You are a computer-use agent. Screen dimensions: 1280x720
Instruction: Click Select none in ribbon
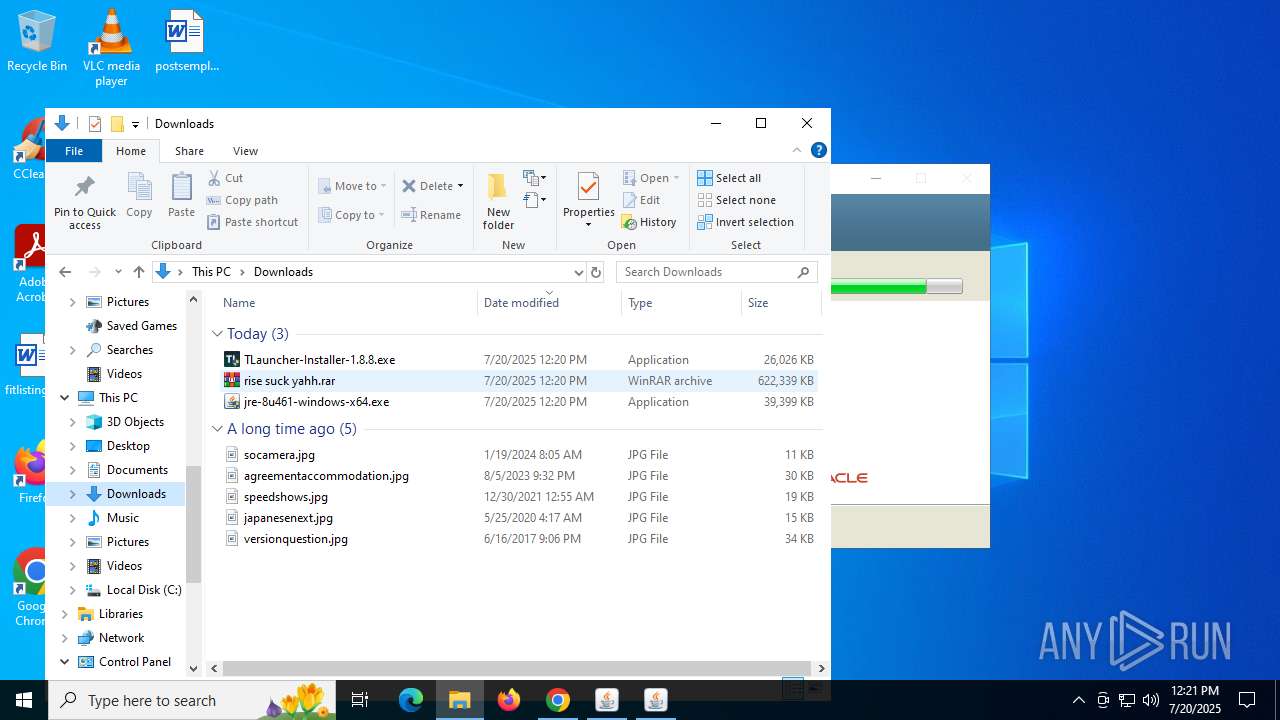736,200
